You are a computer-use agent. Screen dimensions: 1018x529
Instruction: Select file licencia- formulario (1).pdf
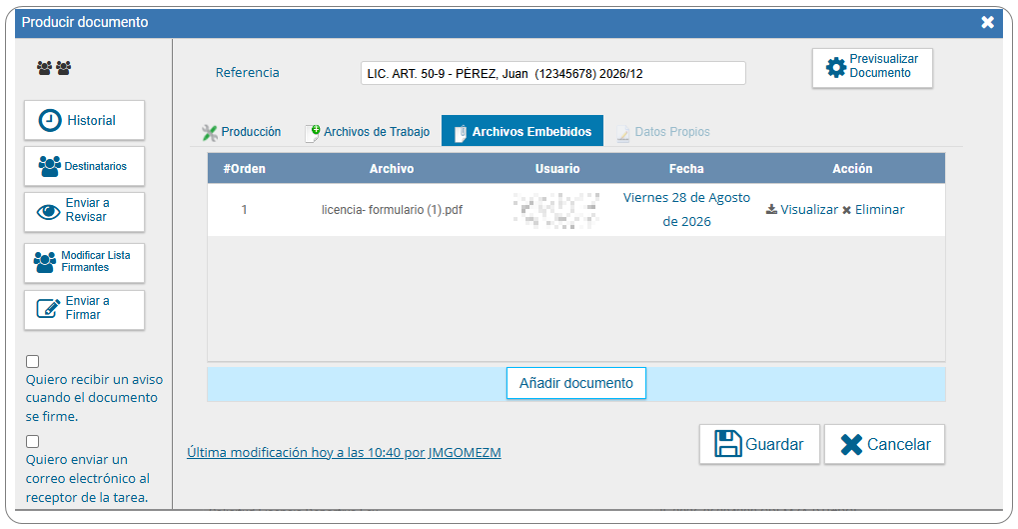391,210
